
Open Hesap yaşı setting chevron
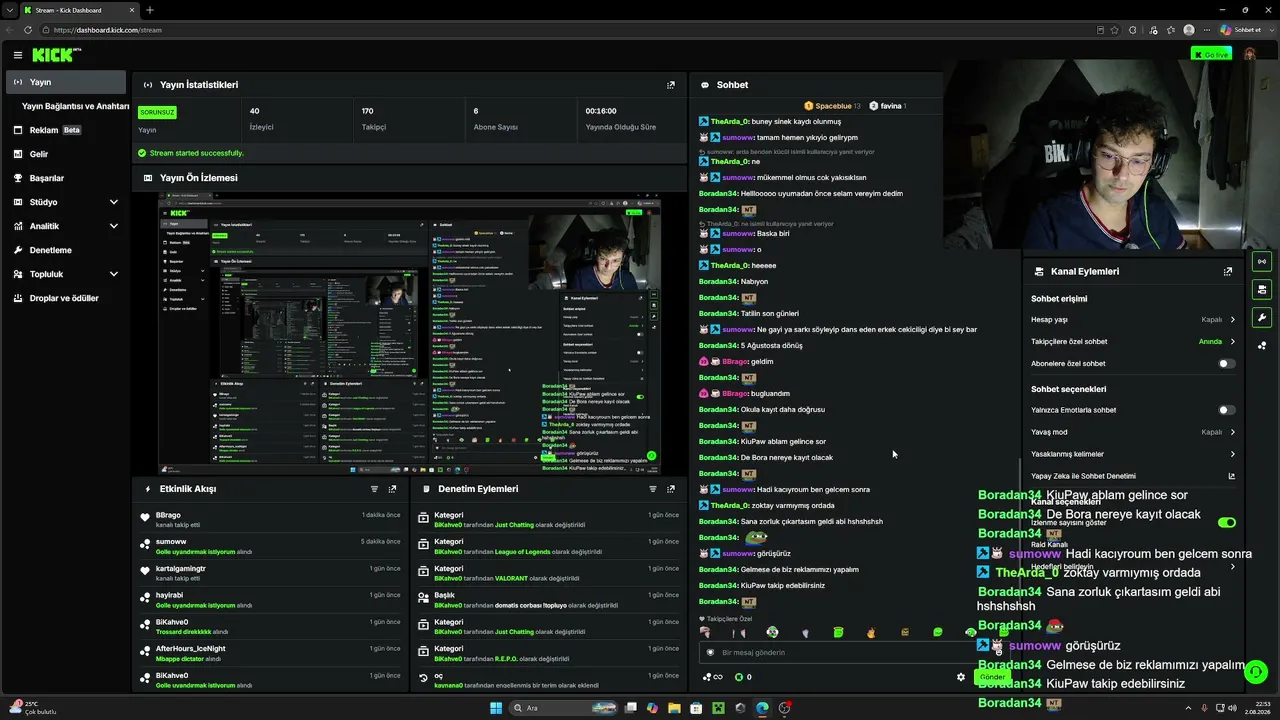[x=1232, y=320]
